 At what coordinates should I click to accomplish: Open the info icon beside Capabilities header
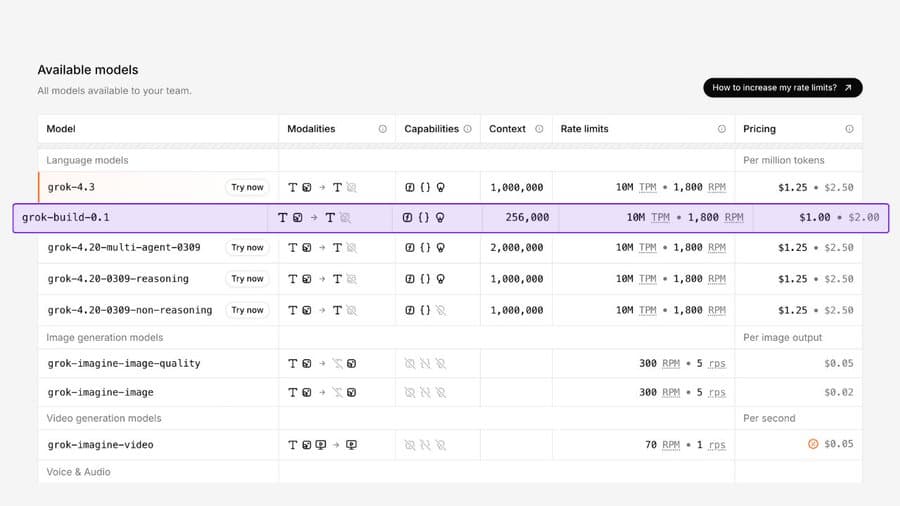[467, 129]
